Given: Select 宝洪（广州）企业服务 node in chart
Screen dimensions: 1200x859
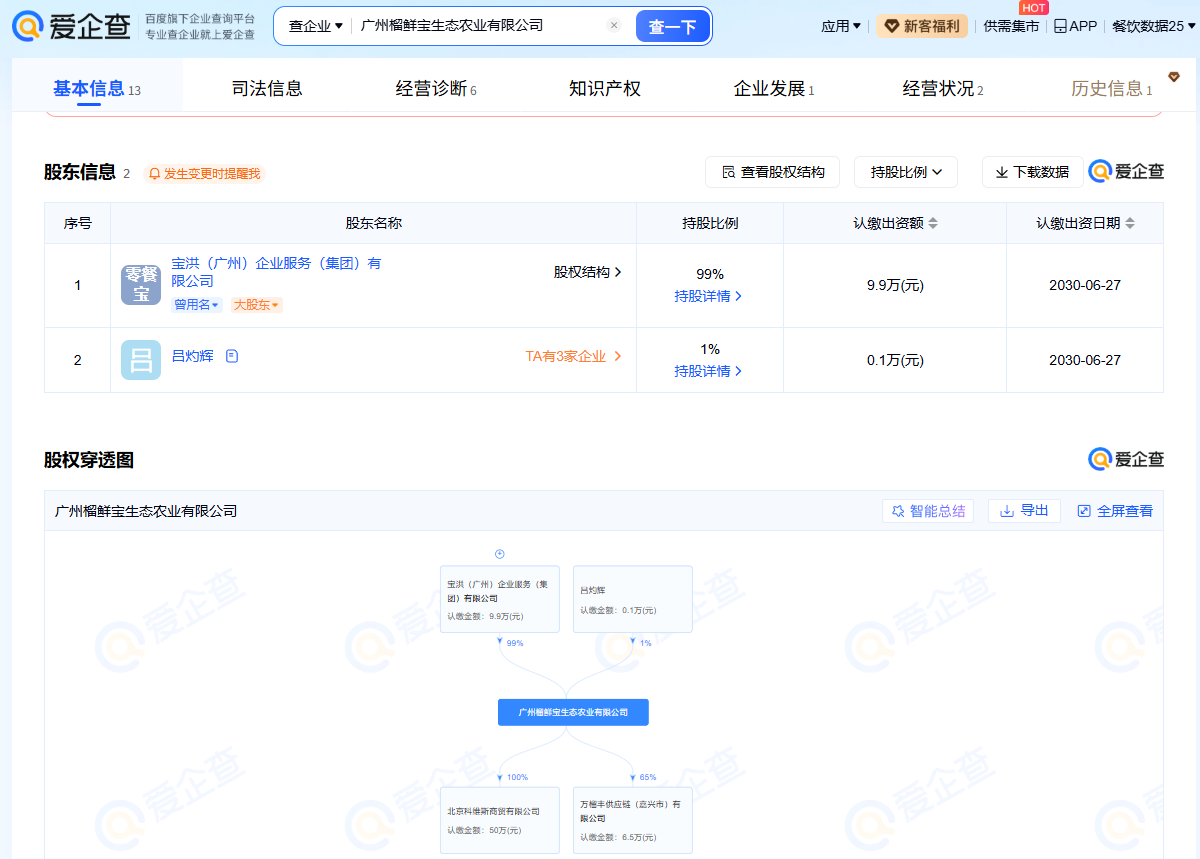Looking at the screenshot, I should [500, 599].
